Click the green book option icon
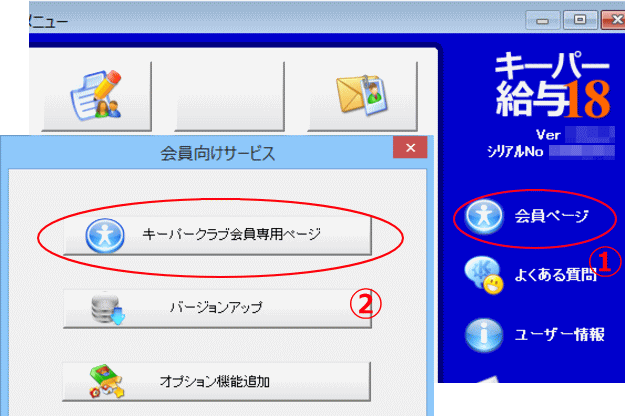This screenshot has height=416, width=625. pyautogui.click(x=106, y=381)
